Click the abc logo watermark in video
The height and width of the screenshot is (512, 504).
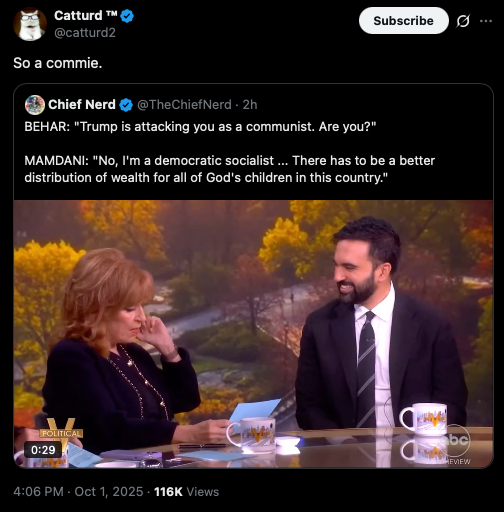click(x=458, y=441)
